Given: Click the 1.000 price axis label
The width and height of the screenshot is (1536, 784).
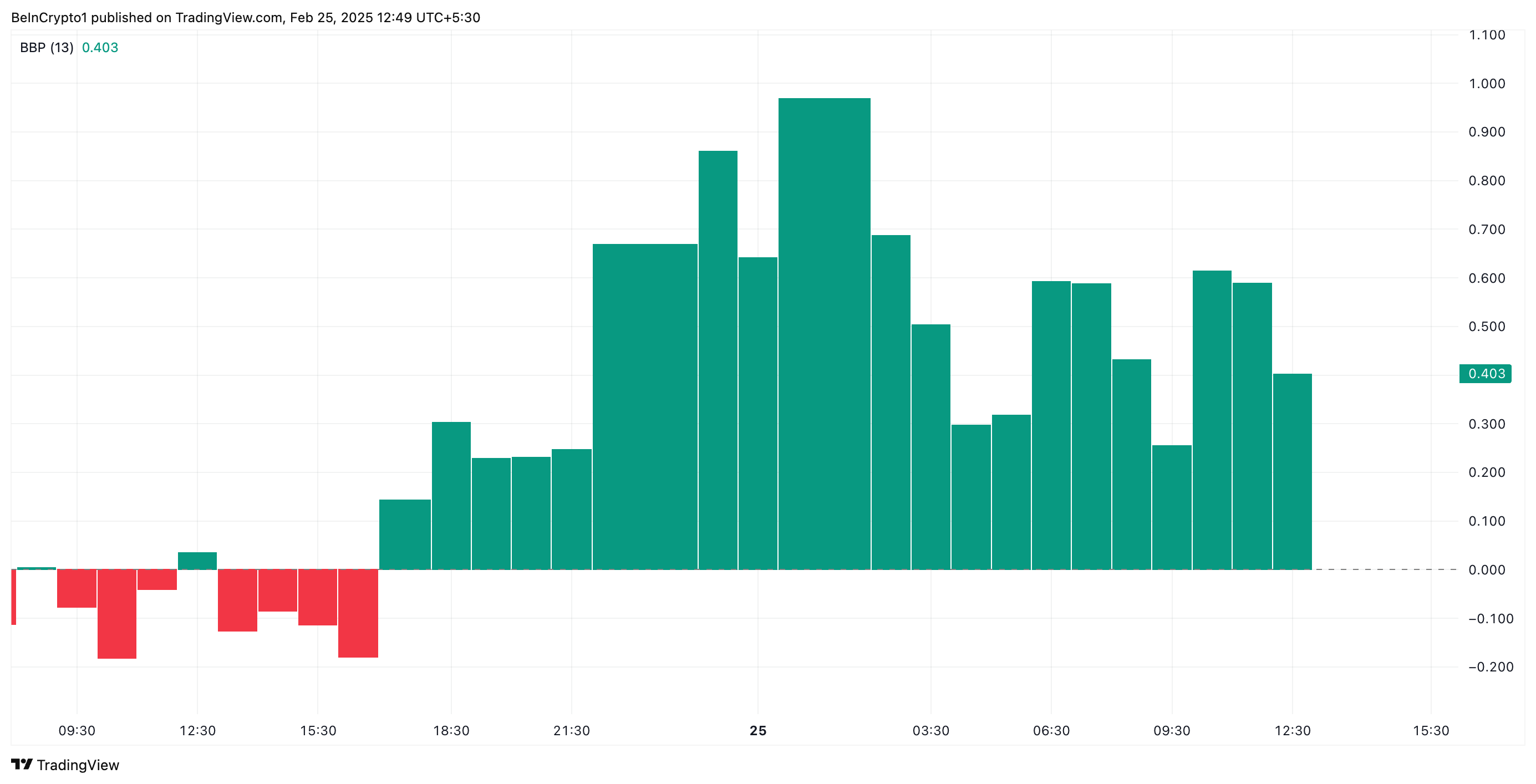Looking at the screenshot, I should [x=1487, y=84].
